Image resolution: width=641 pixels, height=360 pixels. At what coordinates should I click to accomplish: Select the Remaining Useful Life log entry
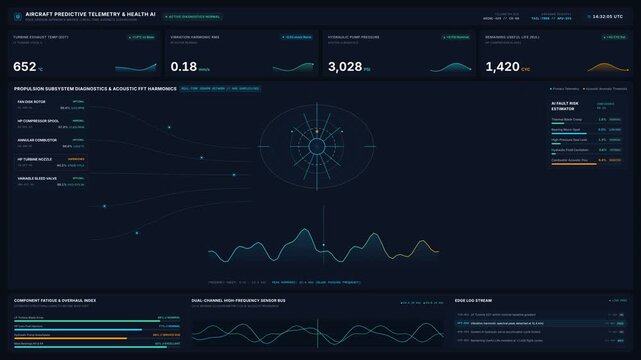click(x=541, y=340)
